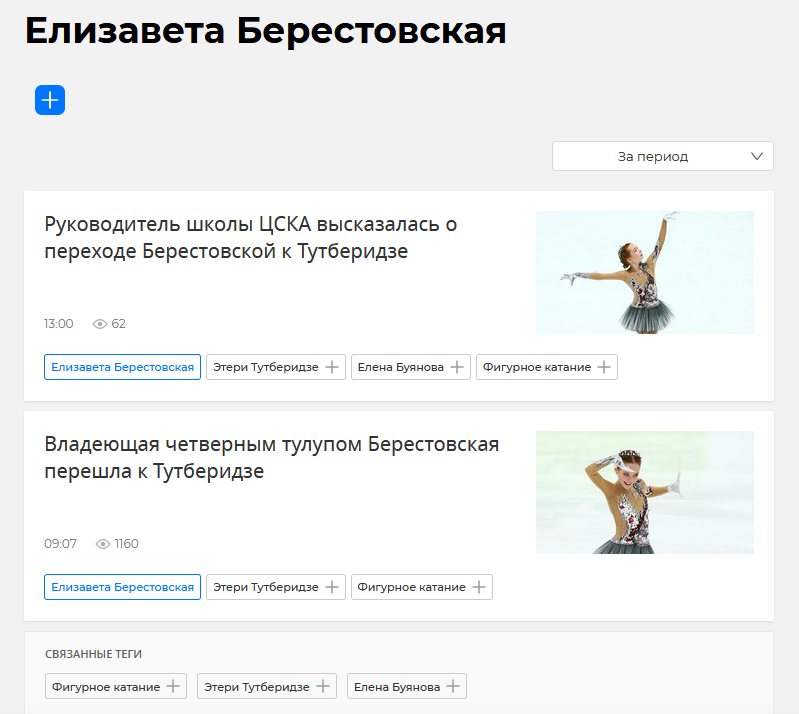The height and width of the screenshot is (714, 799).
Task: Add 'Елена Буянова' plus in related tags
Action: 453,686
